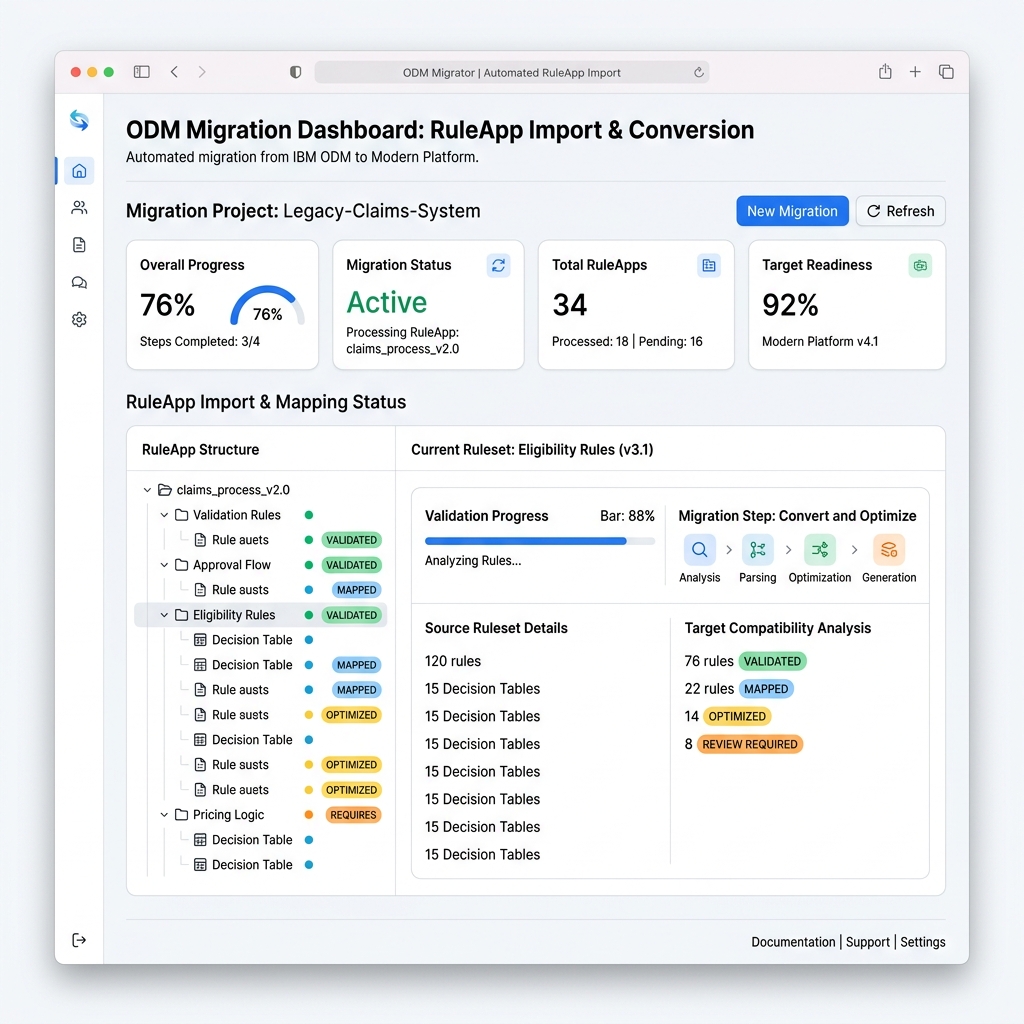Viewport: 1024px width, 1024px height.
Task: Click the '120 rules' text
Action: (453, 661)
